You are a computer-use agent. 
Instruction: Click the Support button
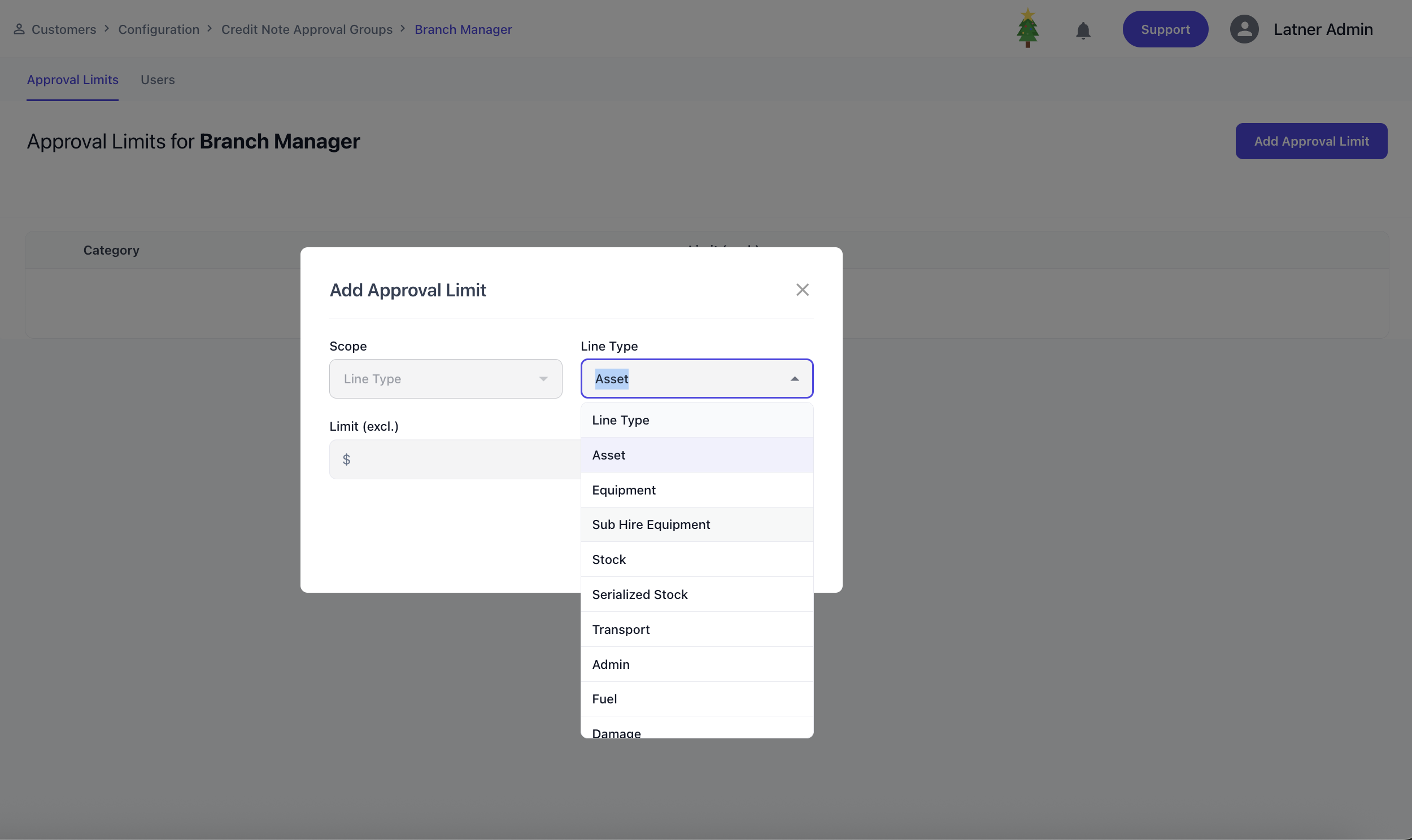coord(1165,29)
